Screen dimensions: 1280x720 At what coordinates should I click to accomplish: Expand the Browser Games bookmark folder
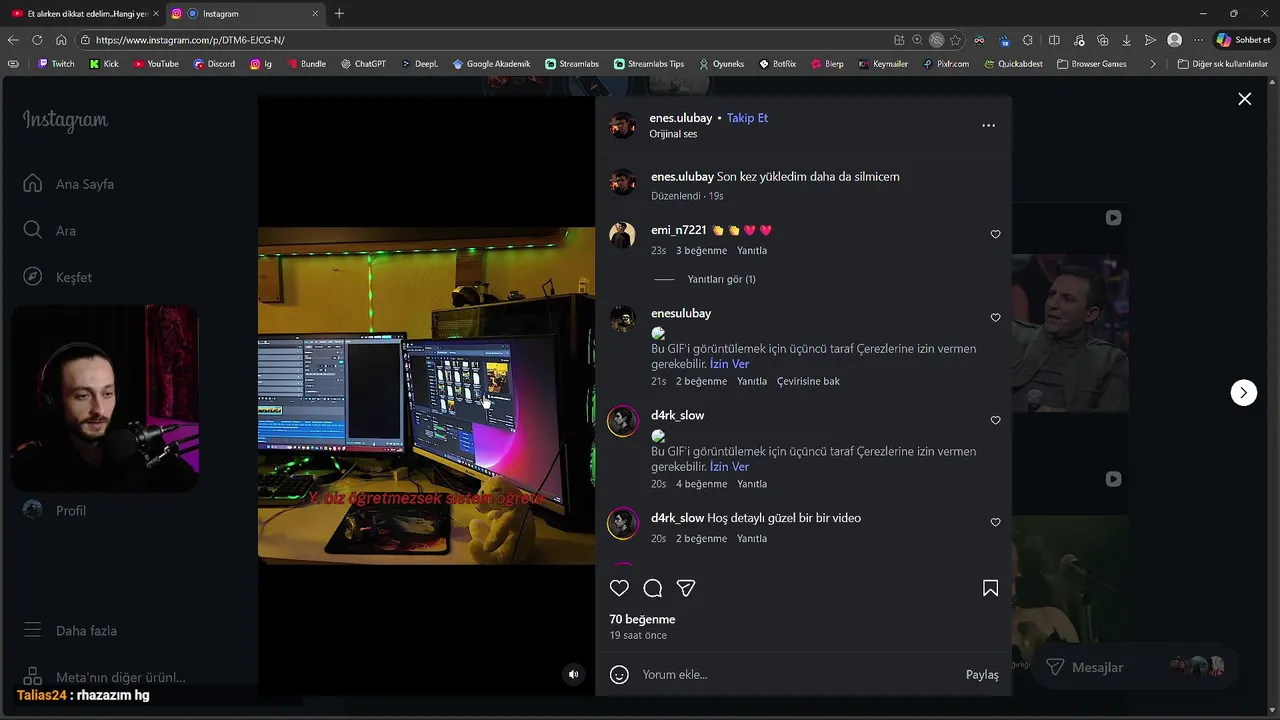tap(1091, 64)
